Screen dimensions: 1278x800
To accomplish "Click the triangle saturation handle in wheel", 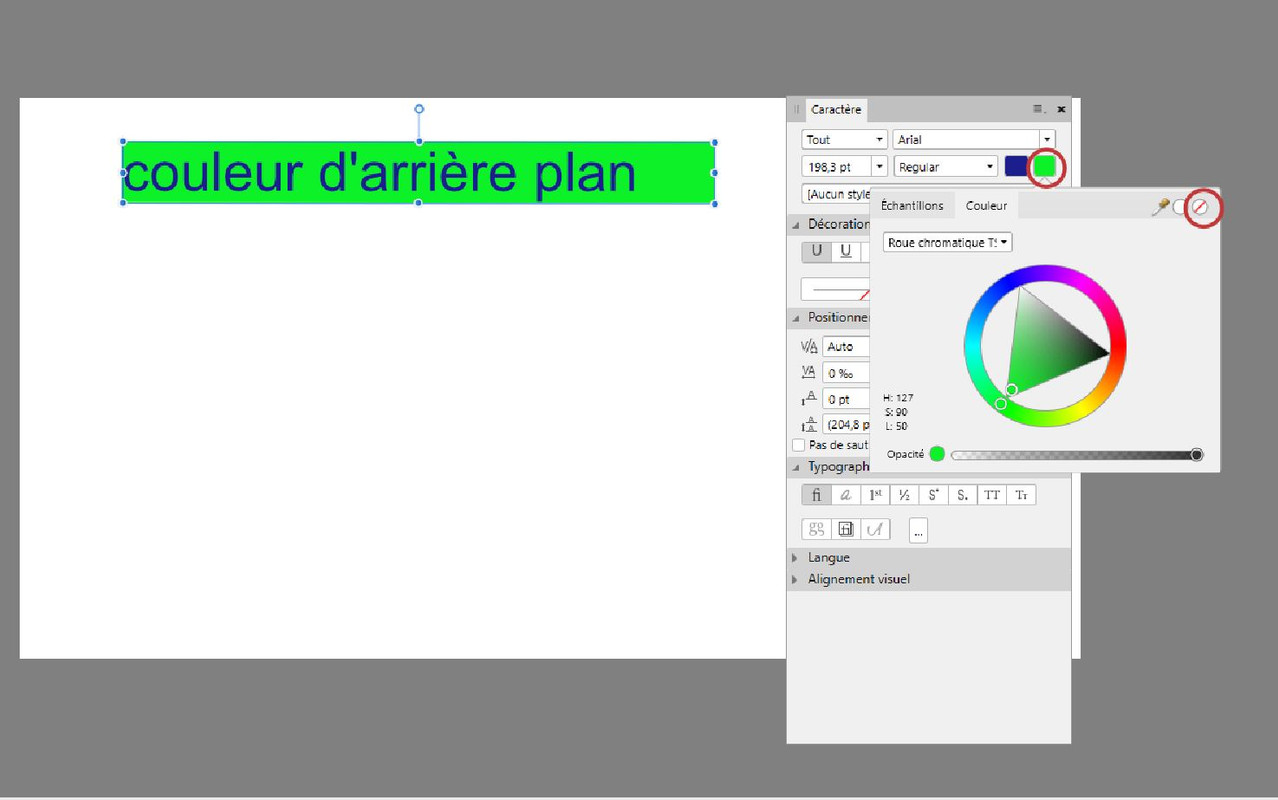I will tap(1012, 390).
